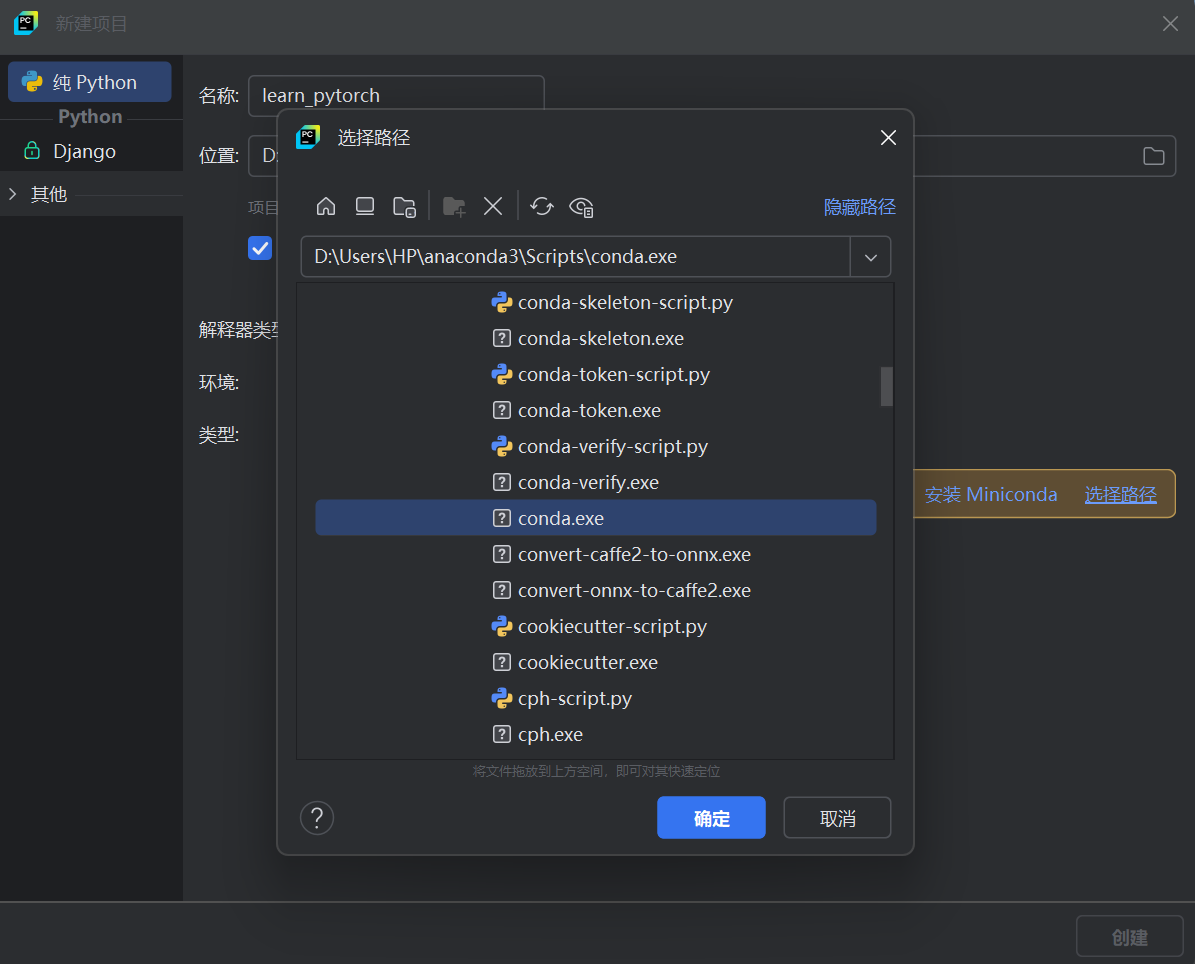
Task: Cancel with 取消 button
Action: pyautogui.click(x=837, y=818)
